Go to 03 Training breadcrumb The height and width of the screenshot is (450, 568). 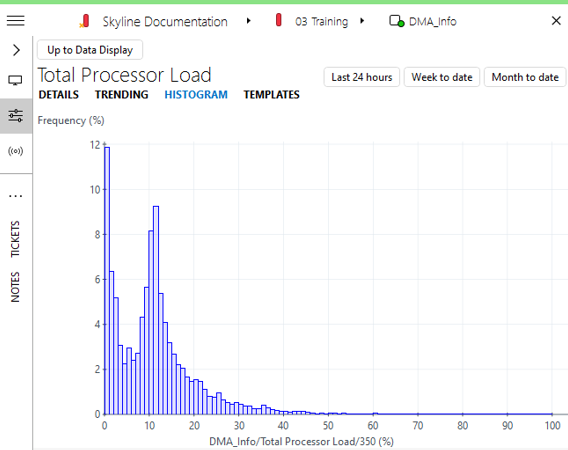pos(321,22)
